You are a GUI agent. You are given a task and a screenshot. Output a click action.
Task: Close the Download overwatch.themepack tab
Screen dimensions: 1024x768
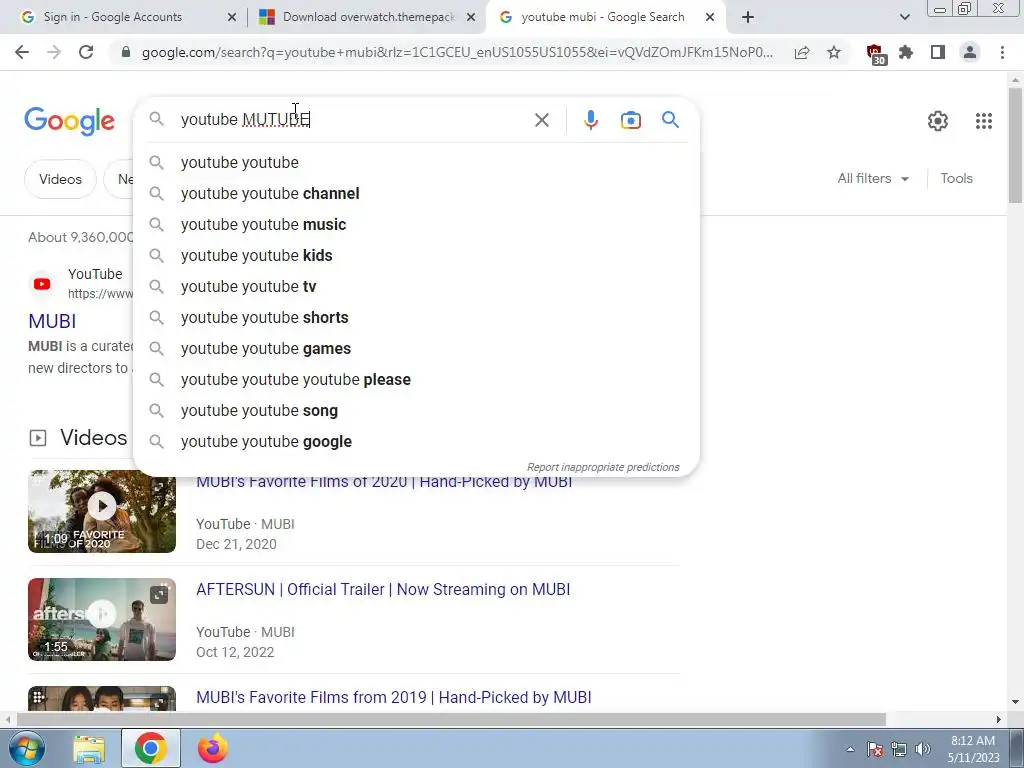(471, 17)
